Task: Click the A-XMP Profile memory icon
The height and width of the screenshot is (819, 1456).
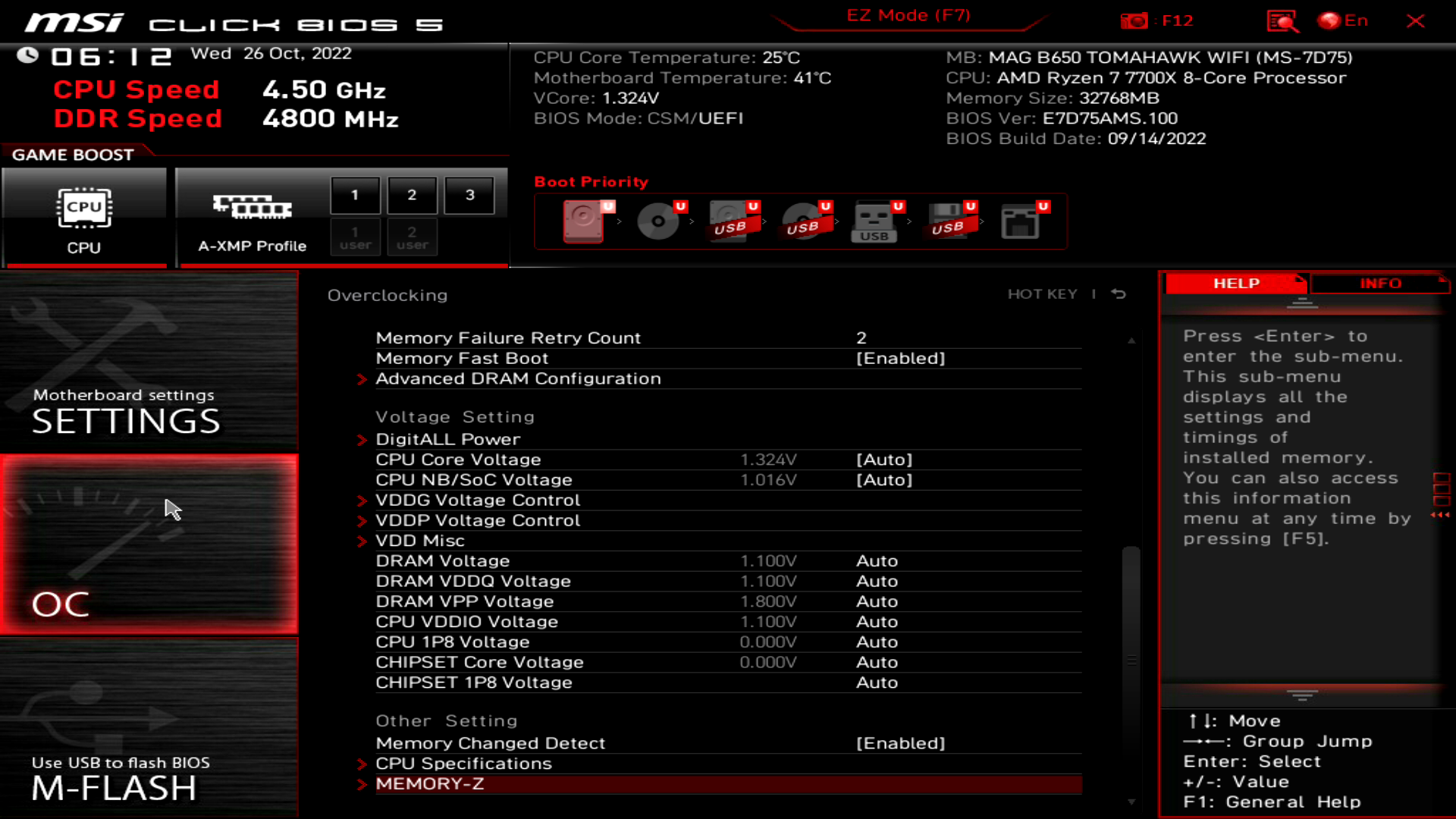Action: [x=250, y=209]
